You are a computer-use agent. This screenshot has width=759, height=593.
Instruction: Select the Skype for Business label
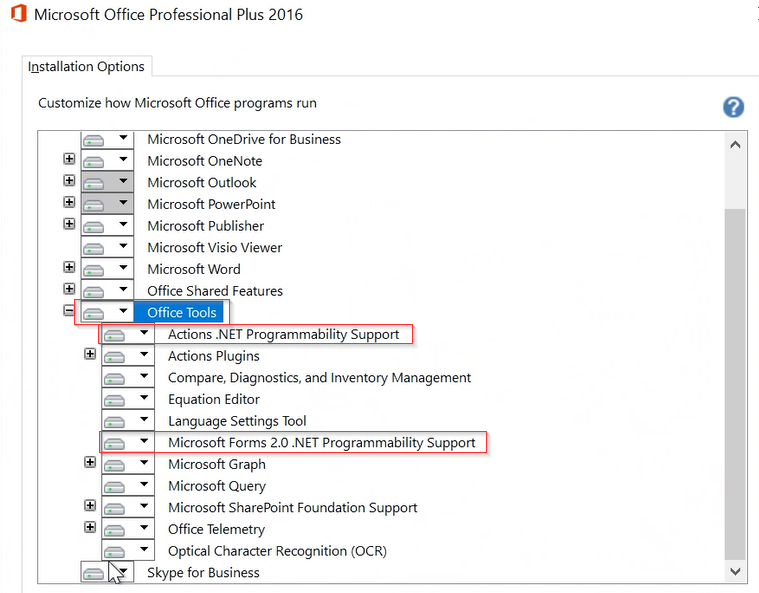203,572
